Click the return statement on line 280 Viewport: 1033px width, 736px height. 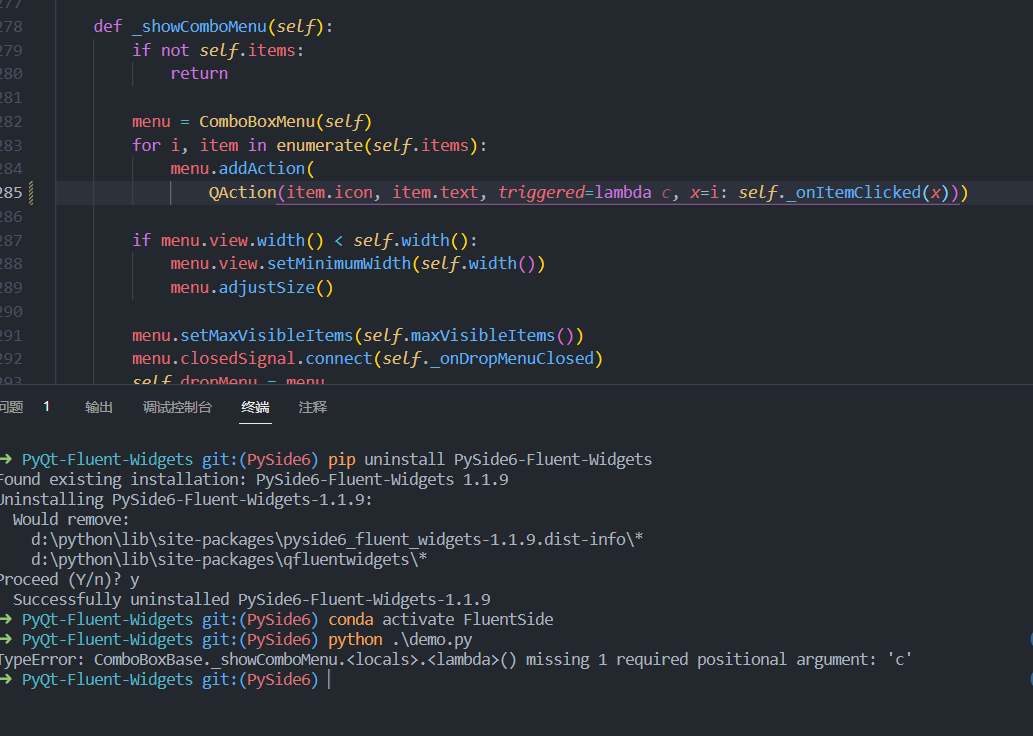pyautogui.click(x=198, y=73)
